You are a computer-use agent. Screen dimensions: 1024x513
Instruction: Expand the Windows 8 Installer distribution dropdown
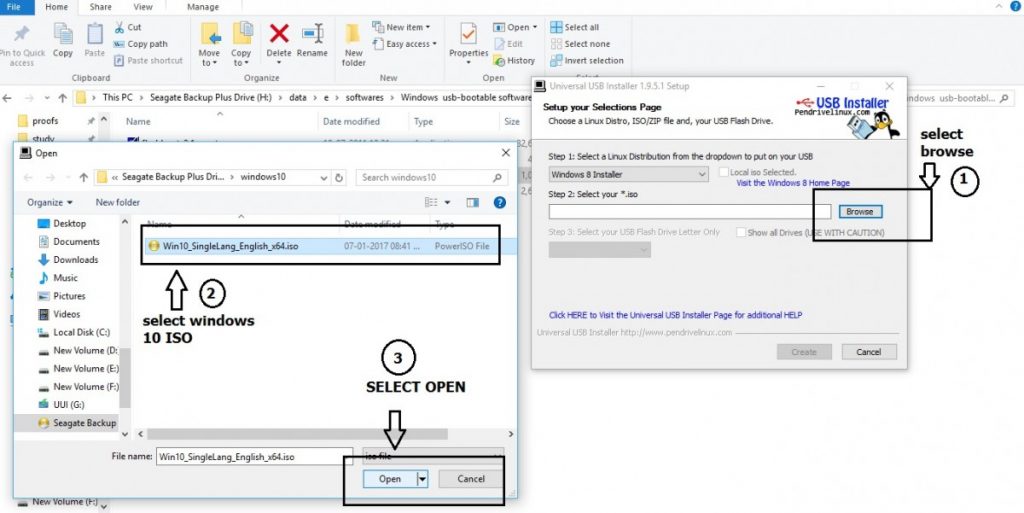(629, 174)
